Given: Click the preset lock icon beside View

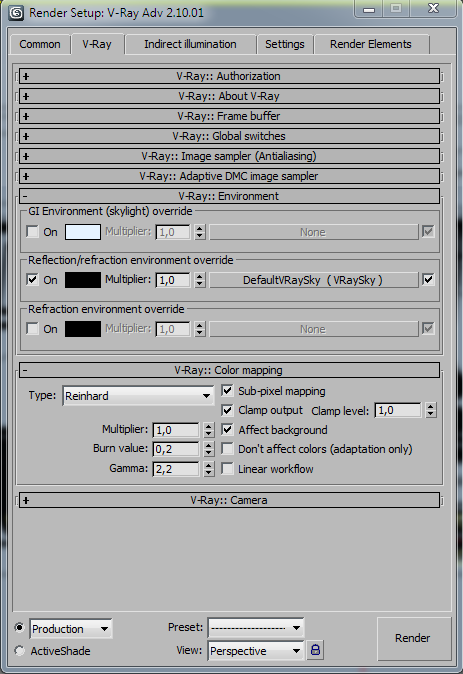Looking at the screenshot, I should click(x=315, y=650).
